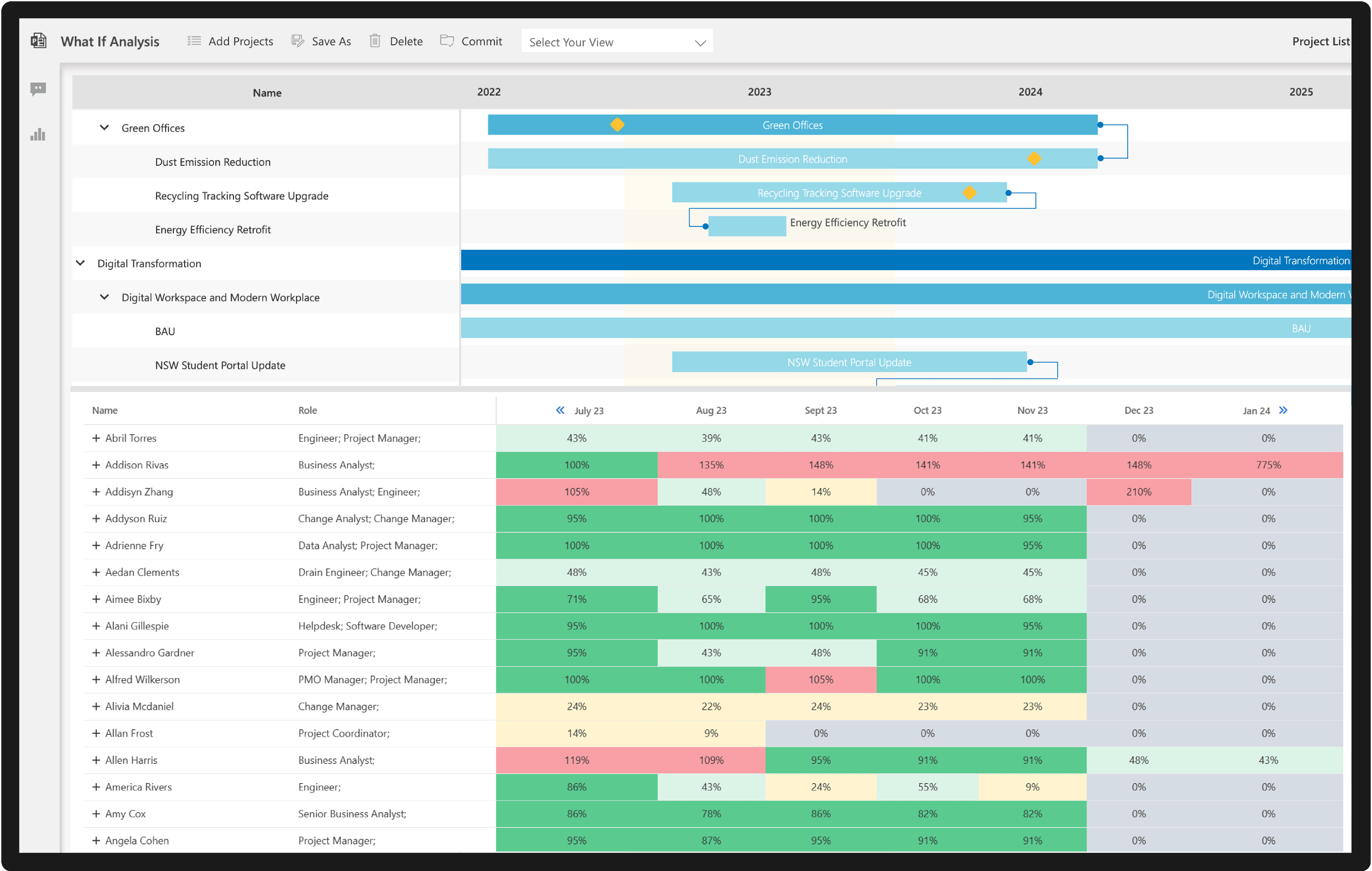This screenshot has width=1372, height=871.
Task: Navigate to earlier months with the double-left chevron
Action: coord(560,410)
